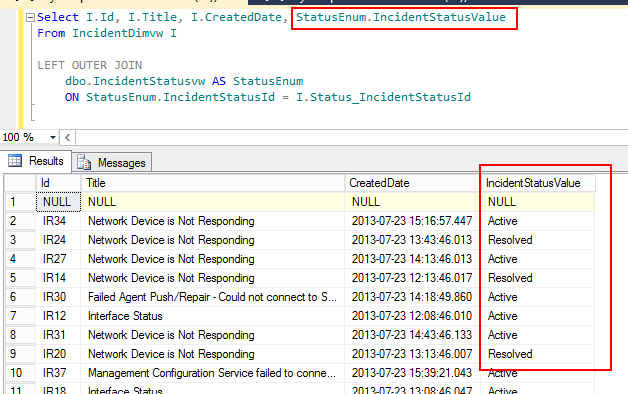Click Active status in IR30 row

tap(538, 297)
